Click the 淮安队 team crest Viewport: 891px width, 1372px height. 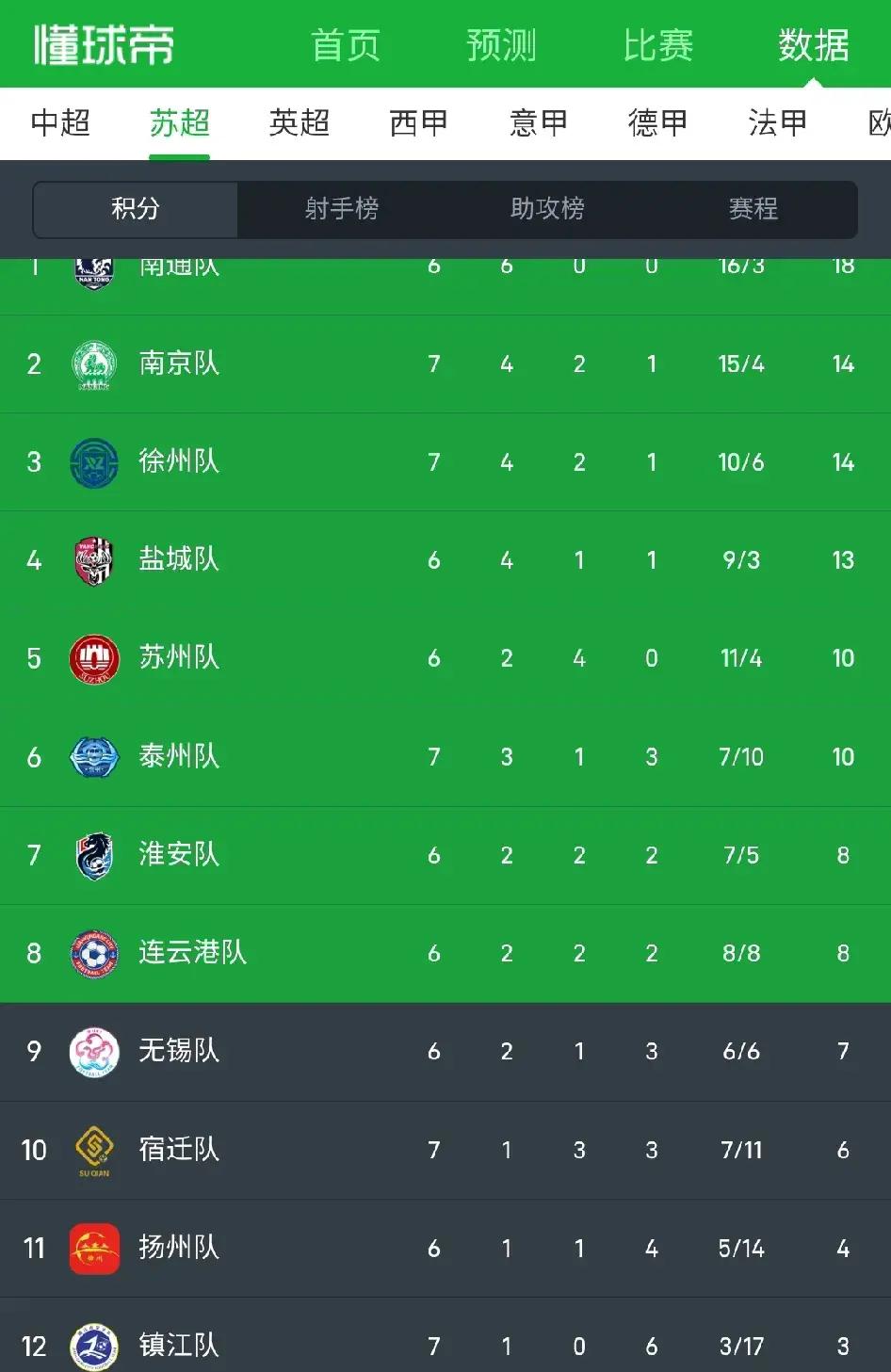click(x=91, y=855)
